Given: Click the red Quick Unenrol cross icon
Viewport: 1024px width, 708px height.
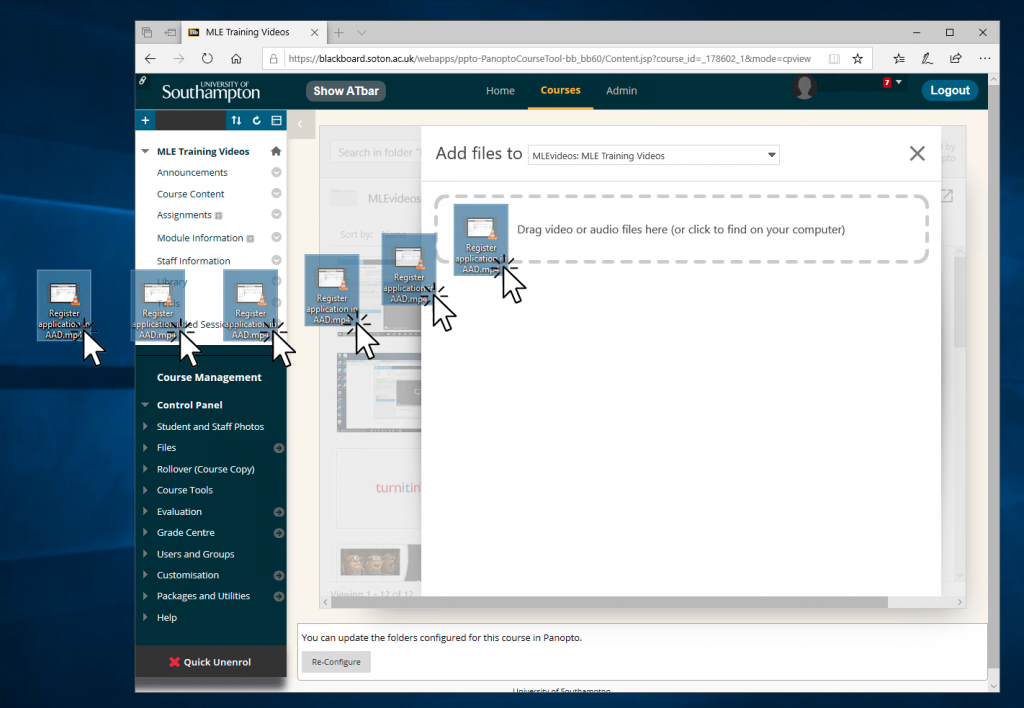Looking at the screenshot, I should click(174, 662).
